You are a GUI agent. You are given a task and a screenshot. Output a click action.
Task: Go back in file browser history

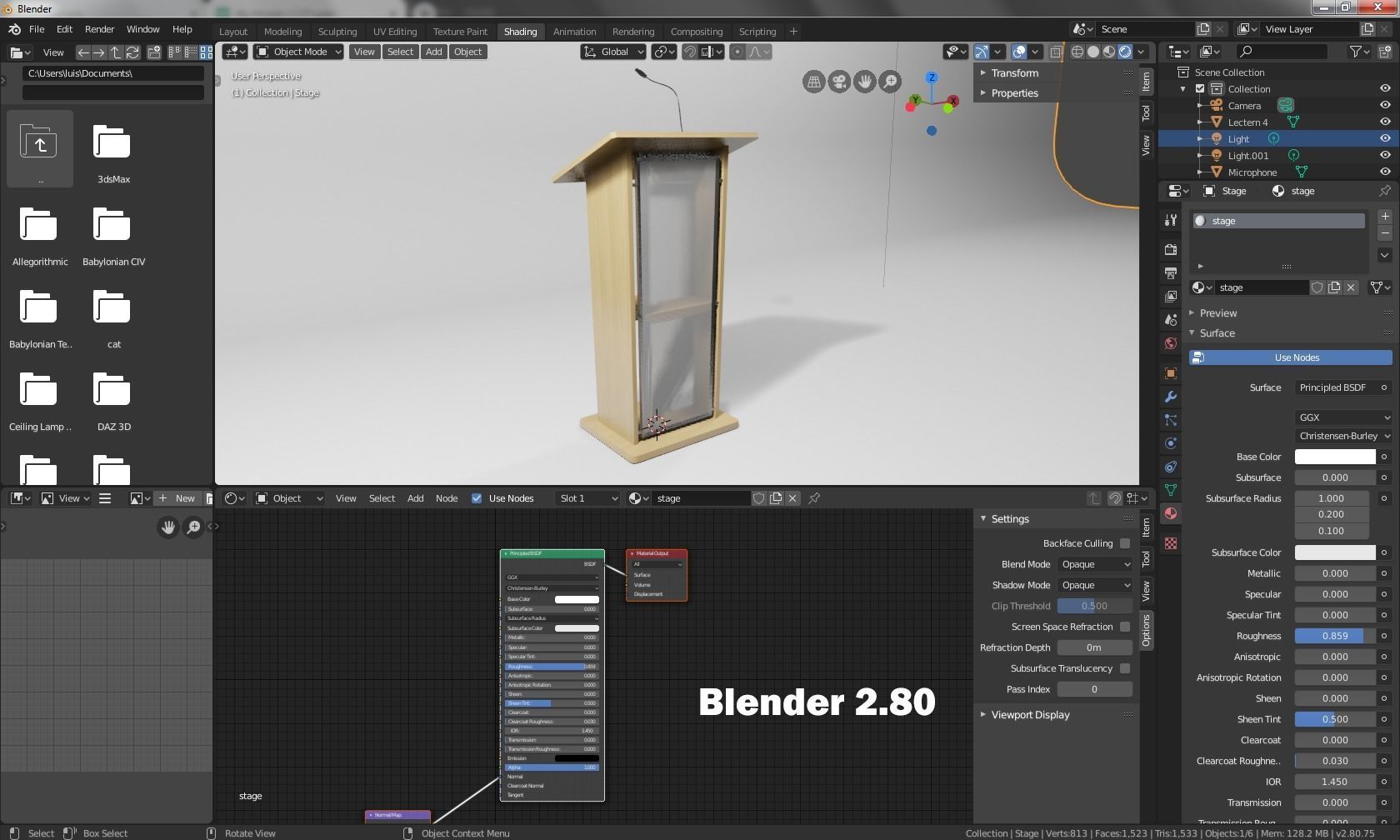[82, 52]
